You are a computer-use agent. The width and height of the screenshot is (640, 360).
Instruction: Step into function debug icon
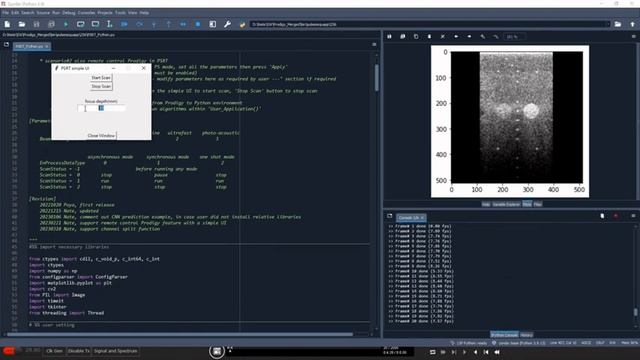[x=154, y=24]
